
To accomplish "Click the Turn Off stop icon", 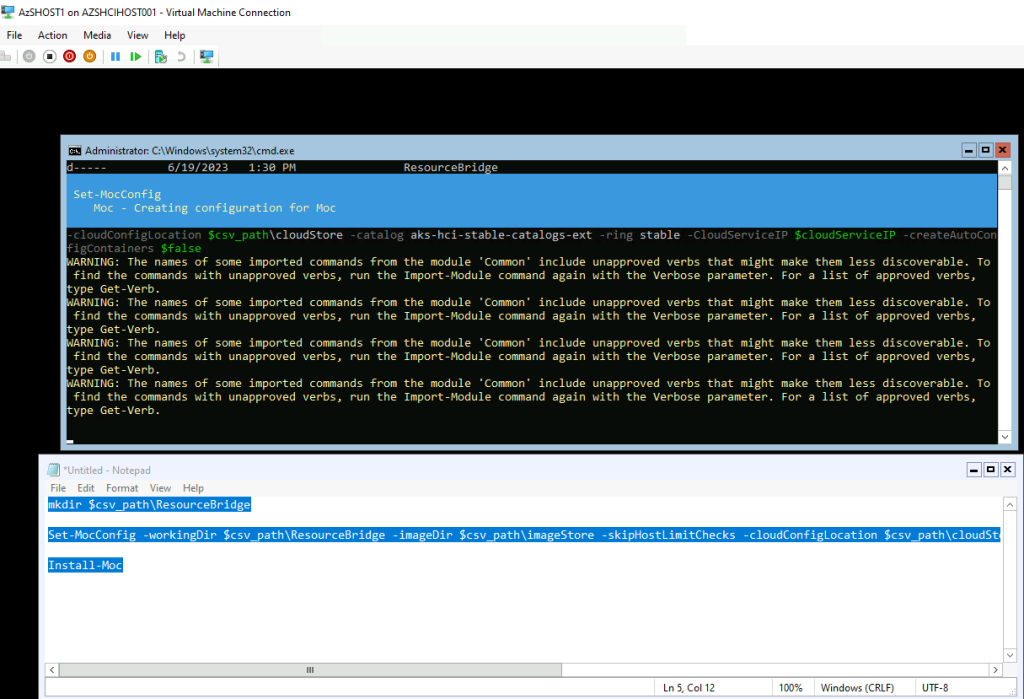I will 50,57.
